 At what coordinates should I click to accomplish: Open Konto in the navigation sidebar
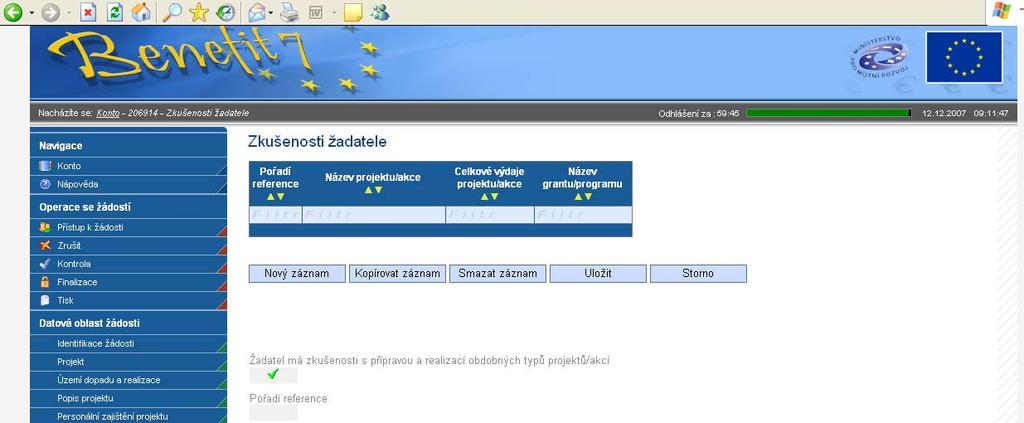pos(128,166)
